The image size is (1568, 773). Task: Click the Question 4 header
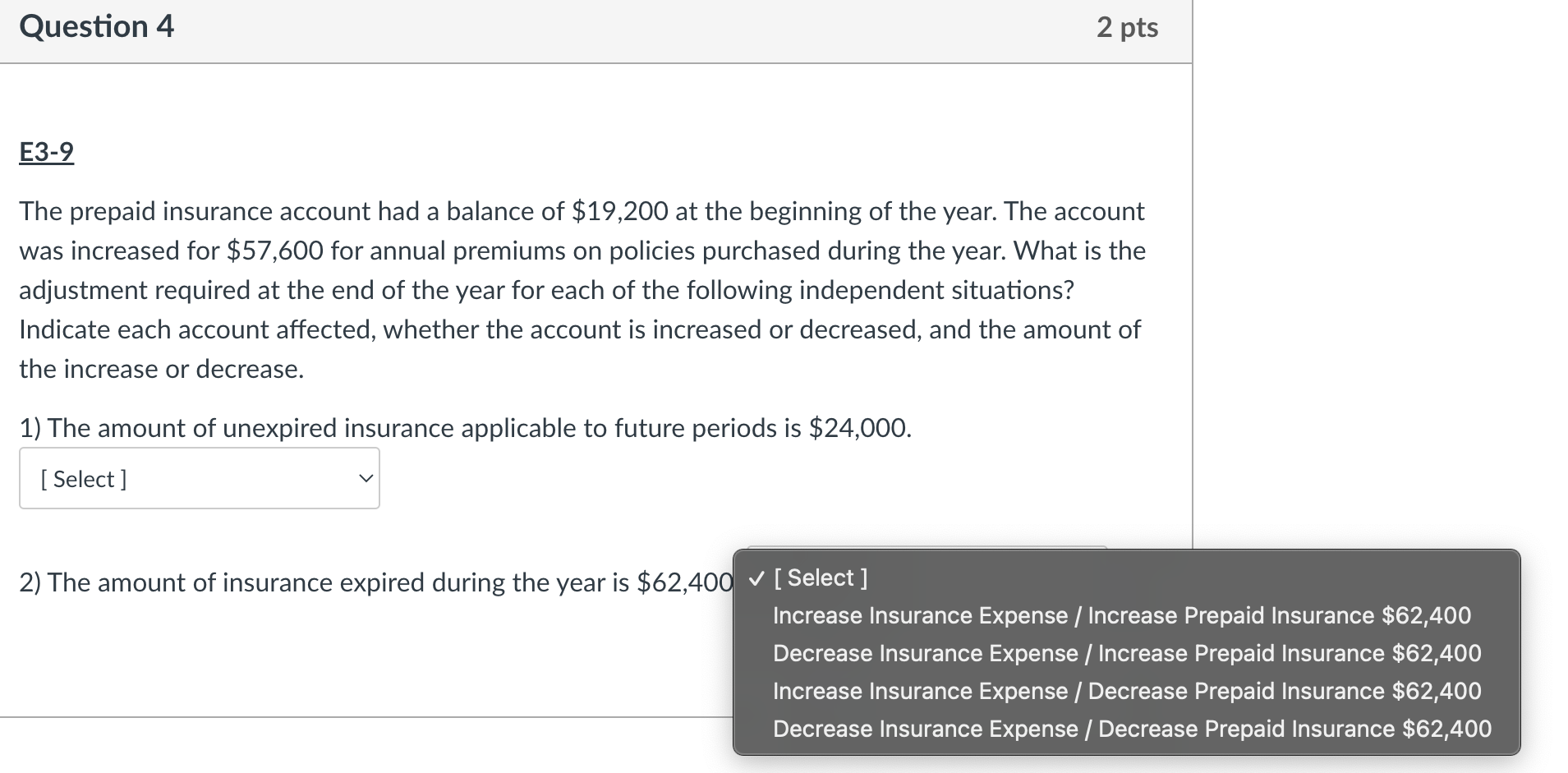96,25
